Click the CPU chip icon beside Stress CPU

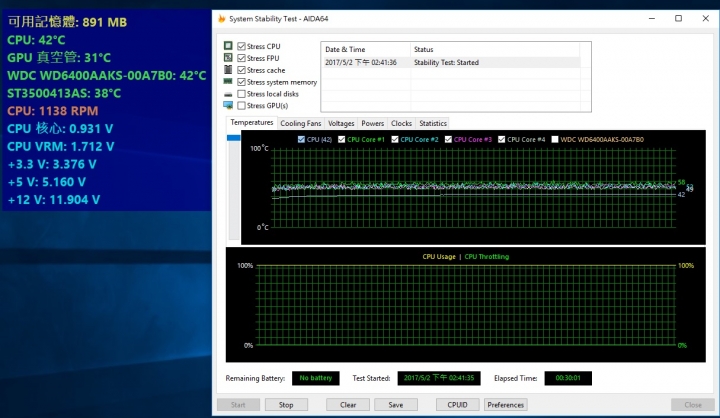(228, 45)
